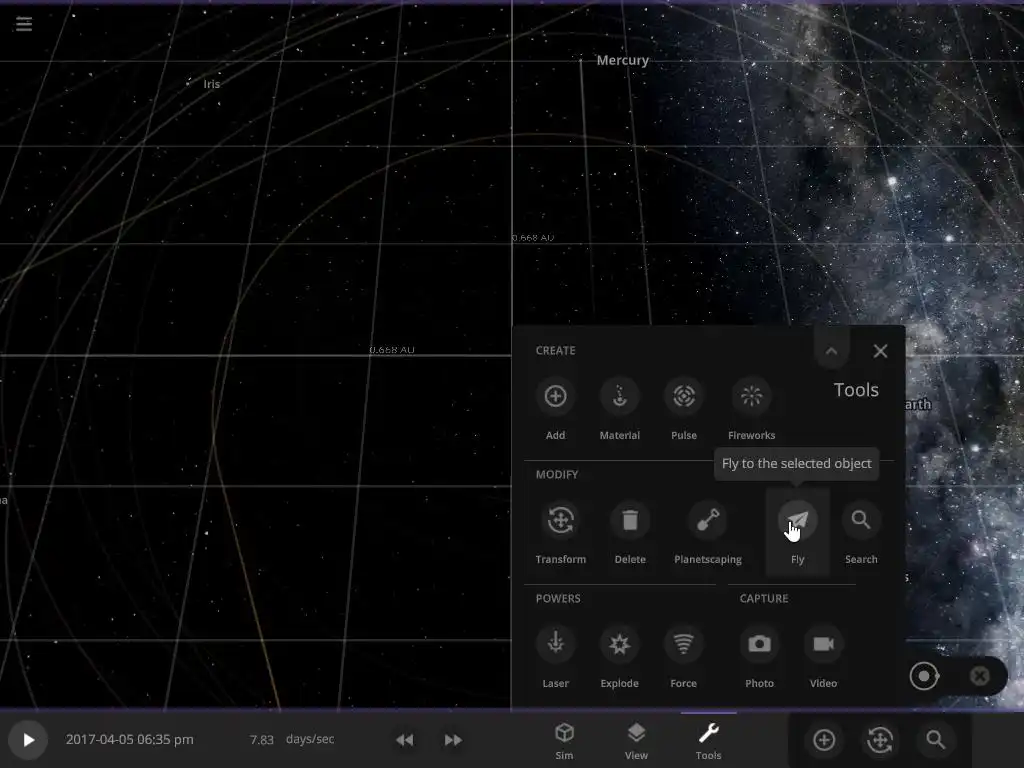Click the Add shortcut in bottom bar
Viewport: 1024px width, 768px height.
point(824,740)
